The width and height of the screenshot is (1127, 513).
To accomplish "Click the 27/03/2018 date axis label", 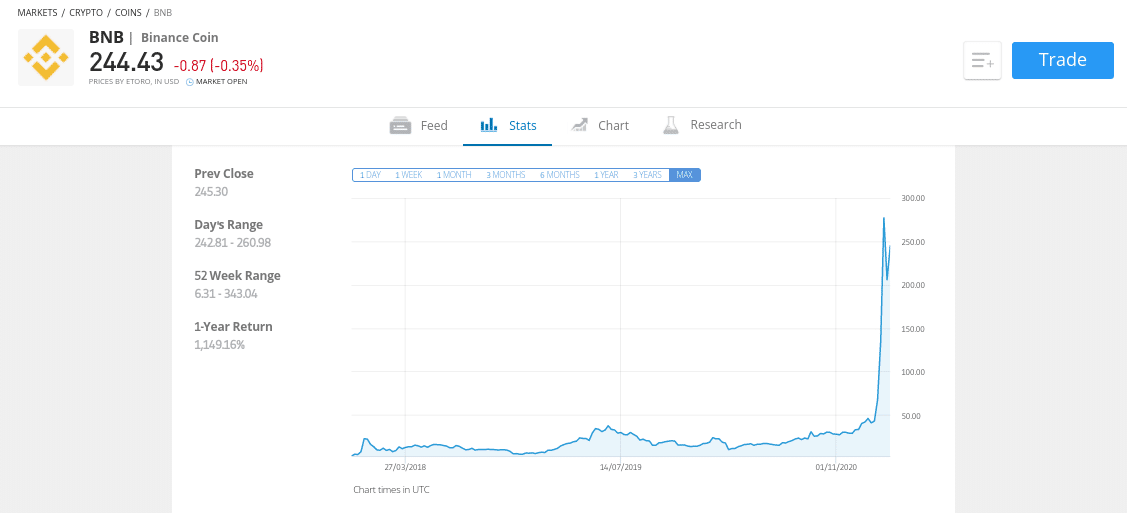I will [405, 467].
